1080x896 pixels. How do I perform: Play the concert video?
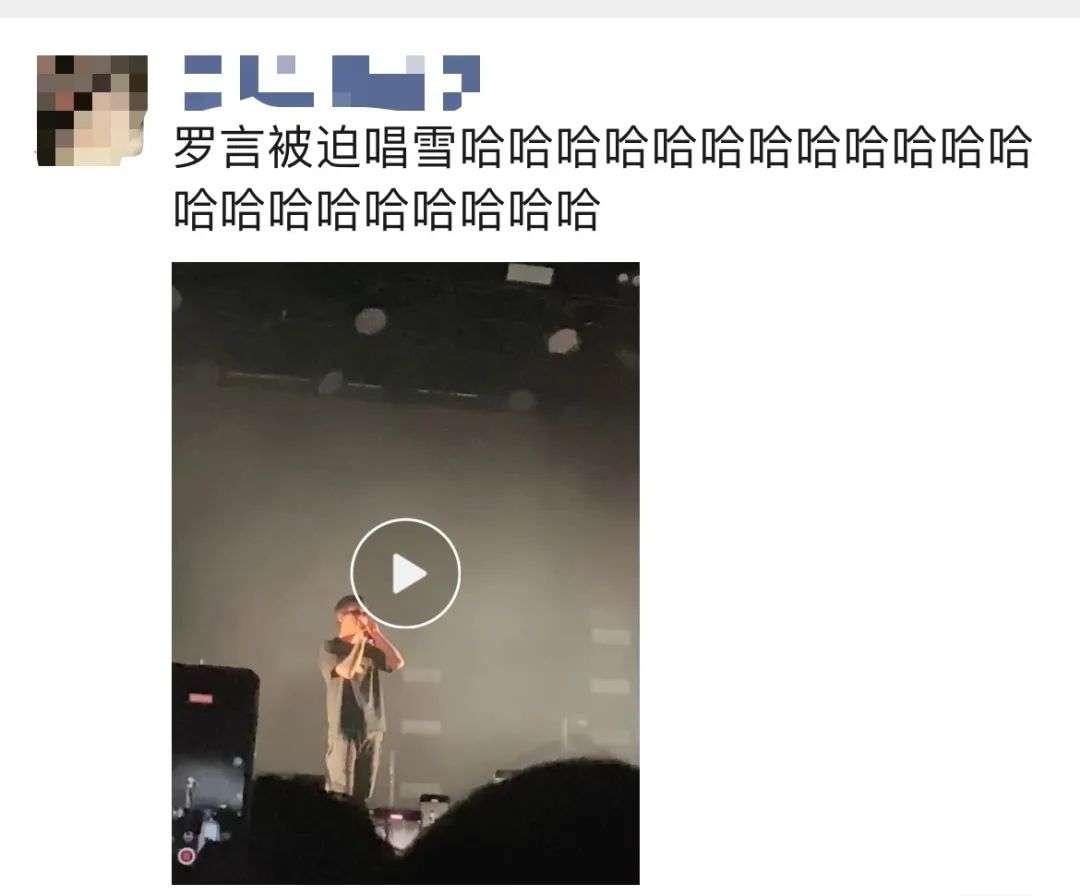pyautogui.click(x=405, y=573)
